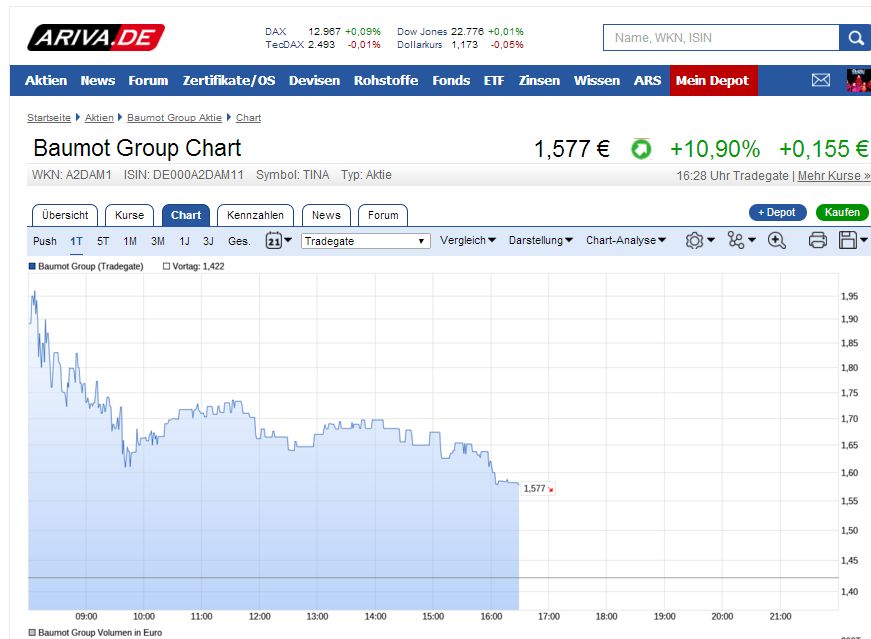Toggle Baumot Group (Tradegate) legend series

[x=32, y=266]
